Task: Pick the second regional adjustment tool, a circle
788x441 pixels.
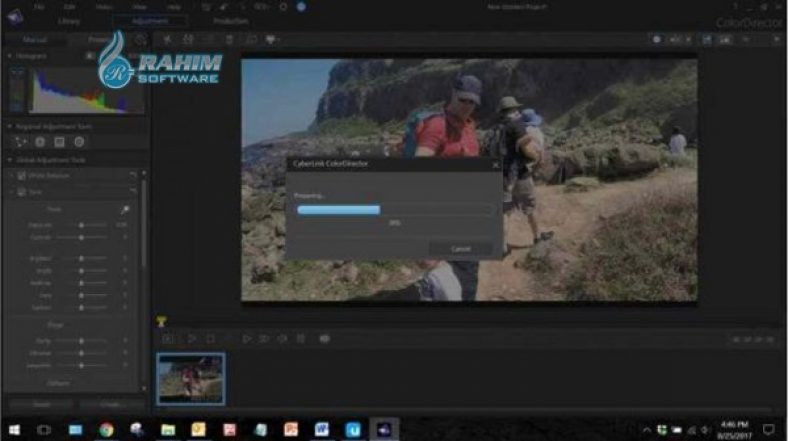Action: pyautogui.click(x=40, y=142)
